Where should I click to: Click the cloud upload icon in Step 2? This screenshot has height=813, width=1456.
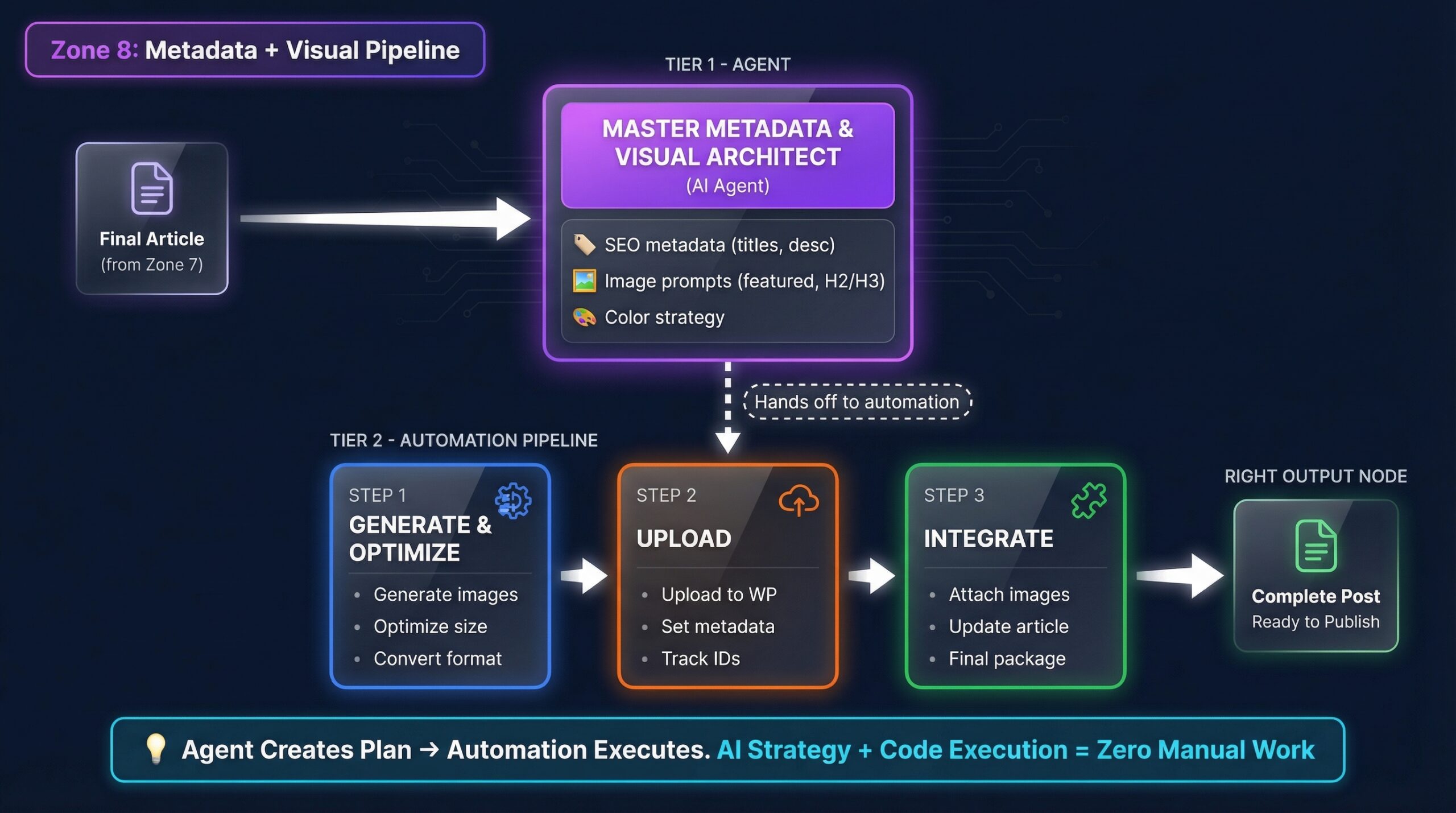coord(799,501)
